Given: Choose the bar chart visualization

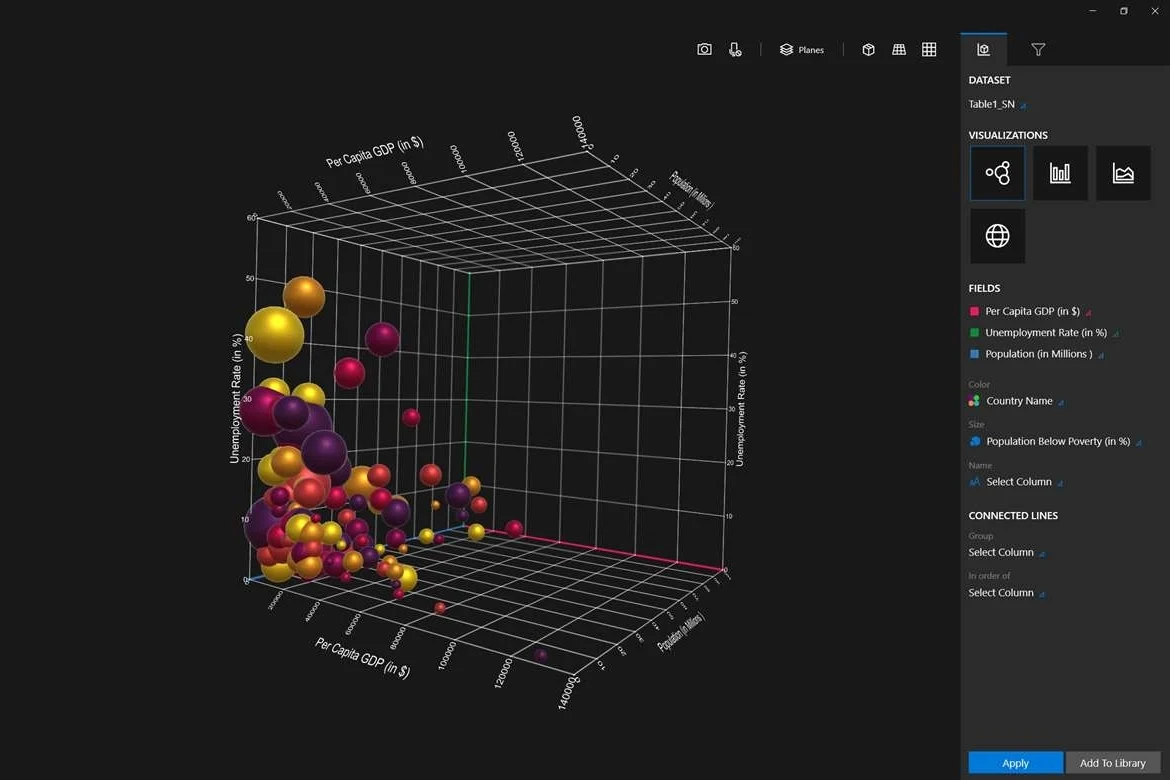Looking at the screenshot, I should click(x=1060, y=173).
